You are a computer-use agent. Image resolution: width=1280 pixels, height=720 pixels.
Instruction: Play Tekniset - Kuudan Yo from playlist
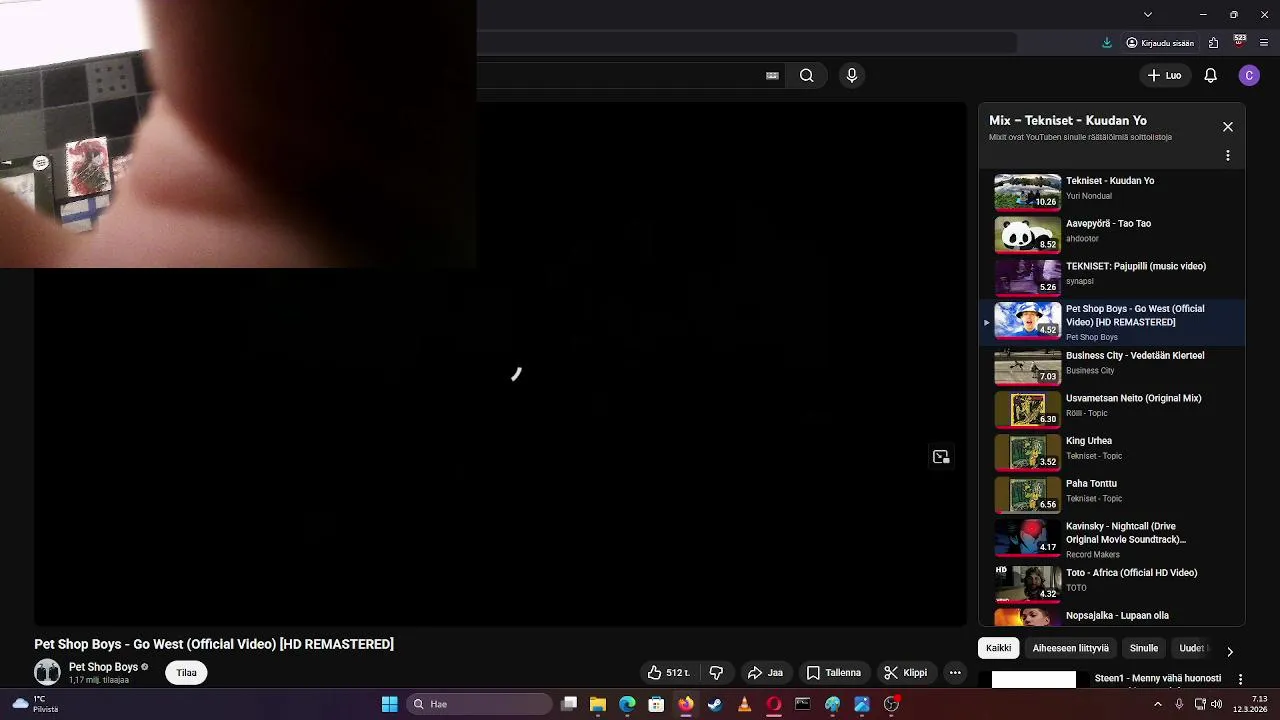(1112, 191)
